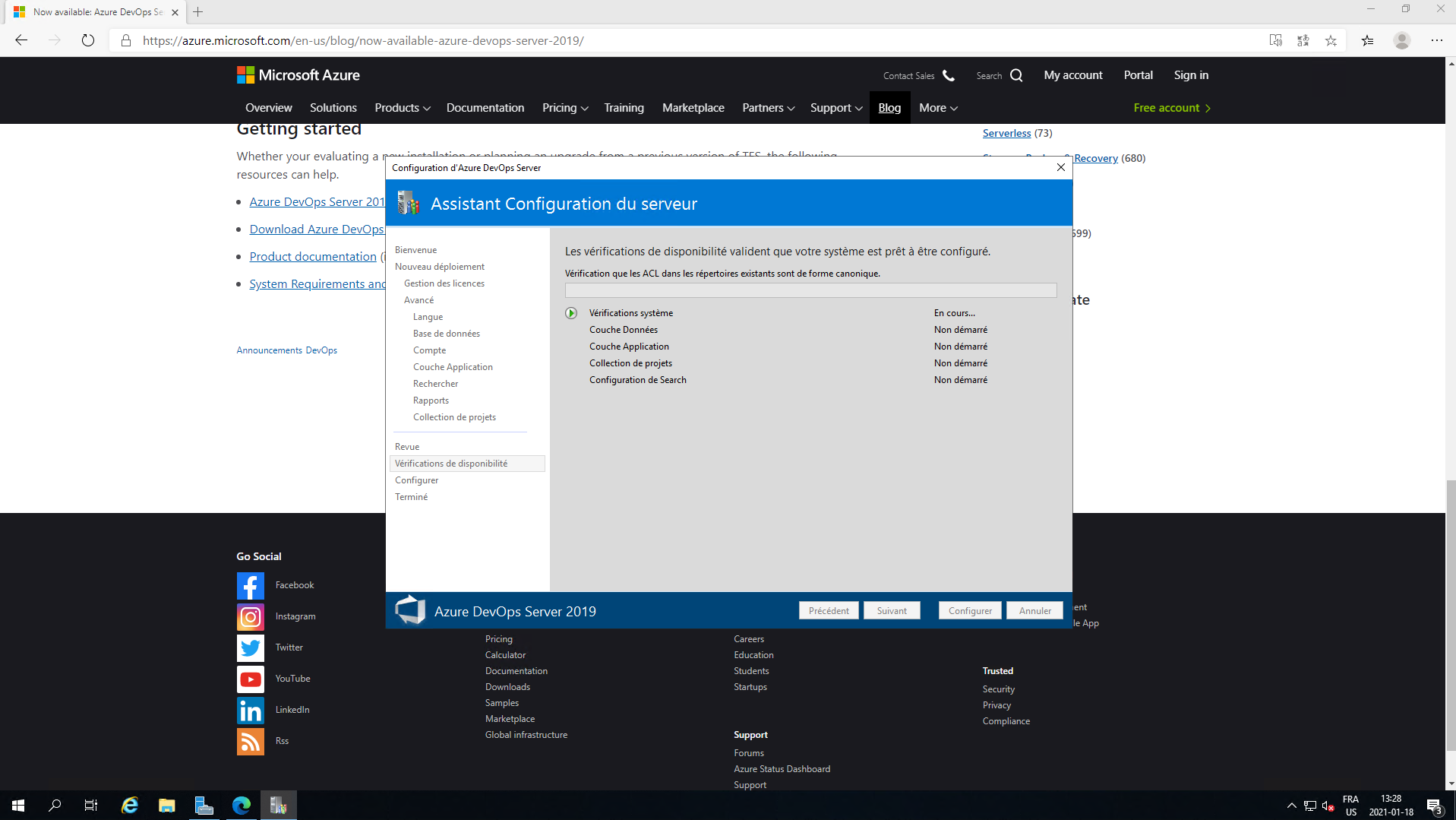Open the Instagram icon in Go Social

(x=250, y=617)
